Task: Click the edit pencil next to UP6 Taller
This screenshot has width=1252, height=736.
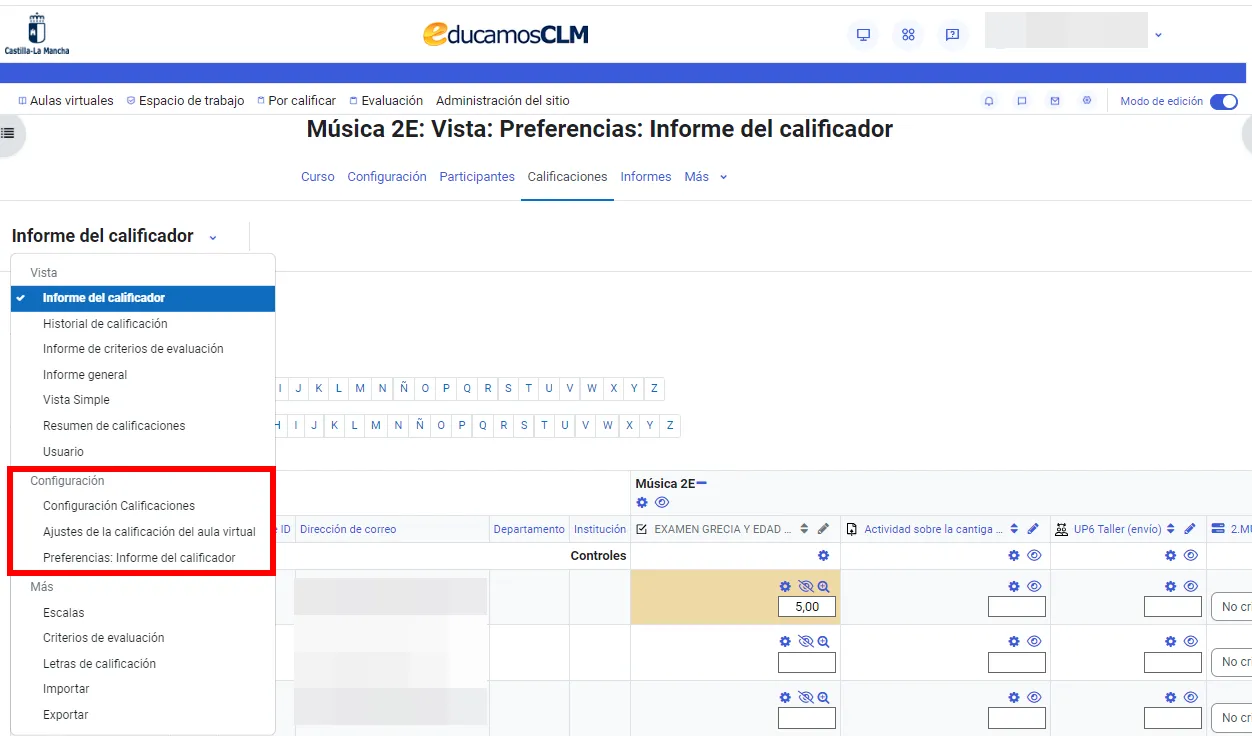Action: [x=1189, y=528]
